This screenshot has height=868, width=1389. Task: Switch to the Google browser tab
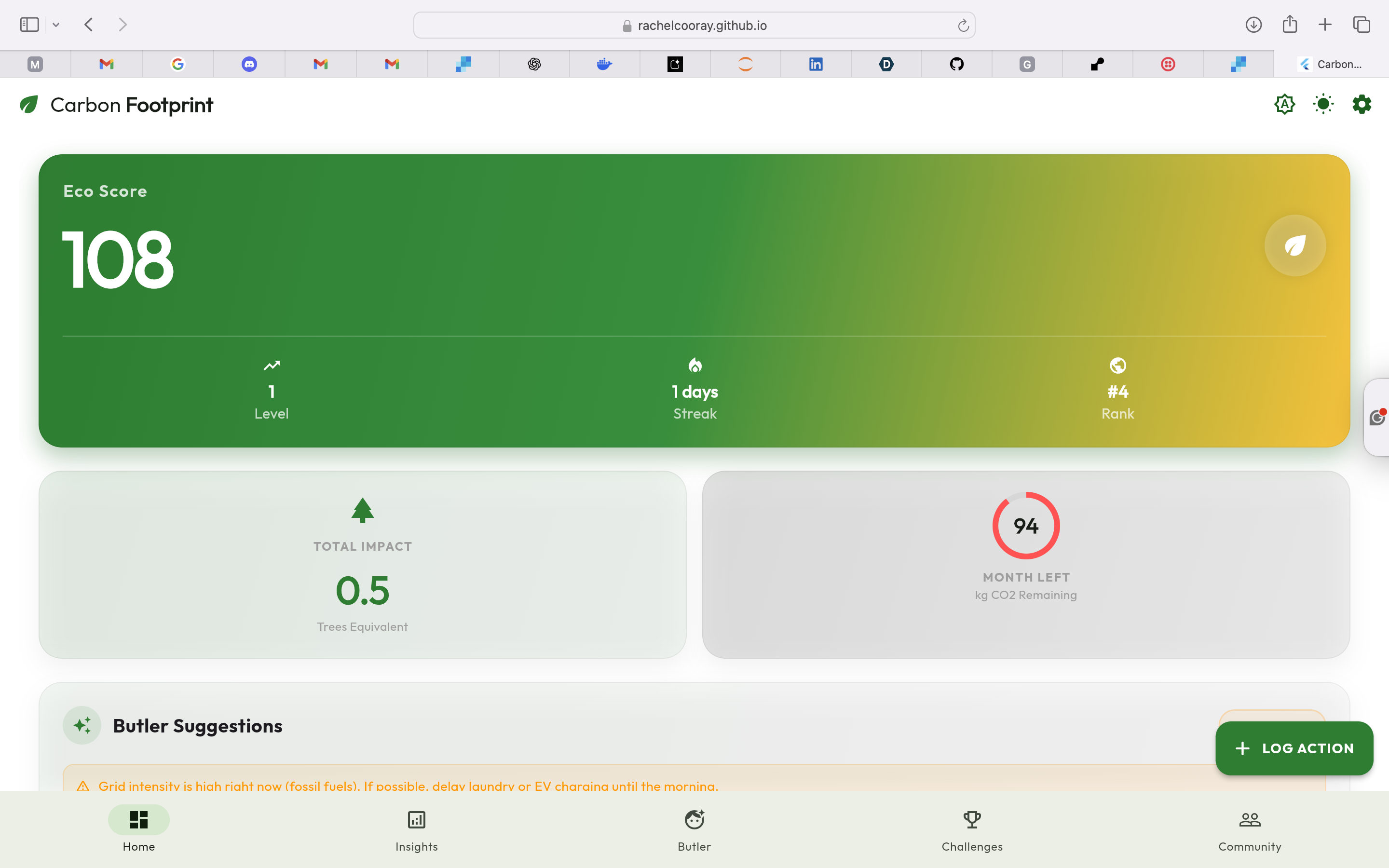click(178, 64)
